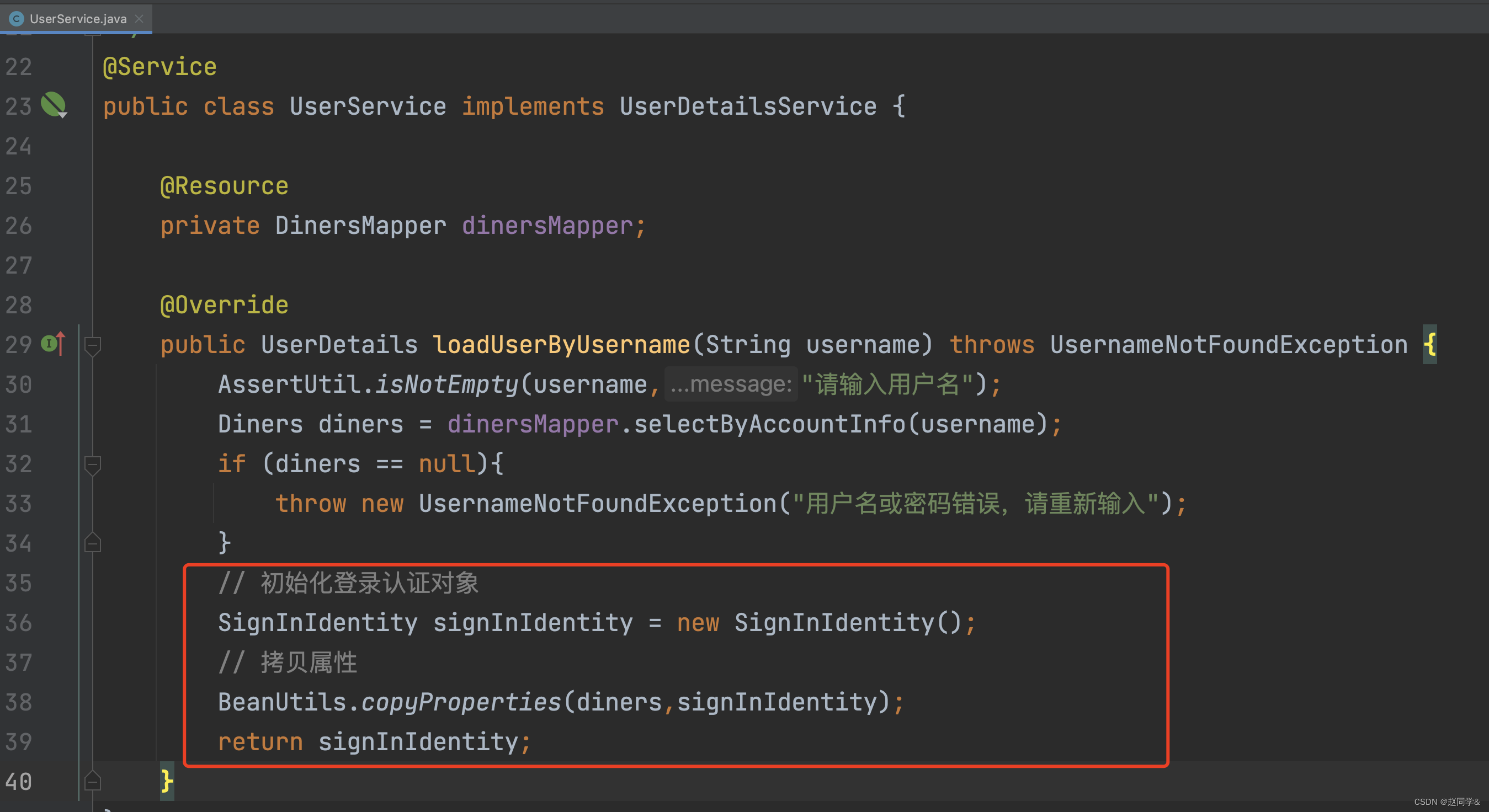The image size is (1489, 812).
Task: Click the @Service annotation
Action: [159, 67]
